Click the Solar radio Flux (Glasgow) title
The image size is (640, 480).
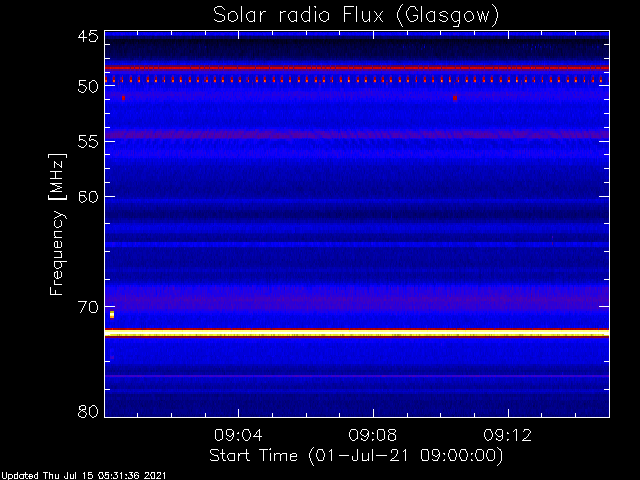click(x=356, y=16)
